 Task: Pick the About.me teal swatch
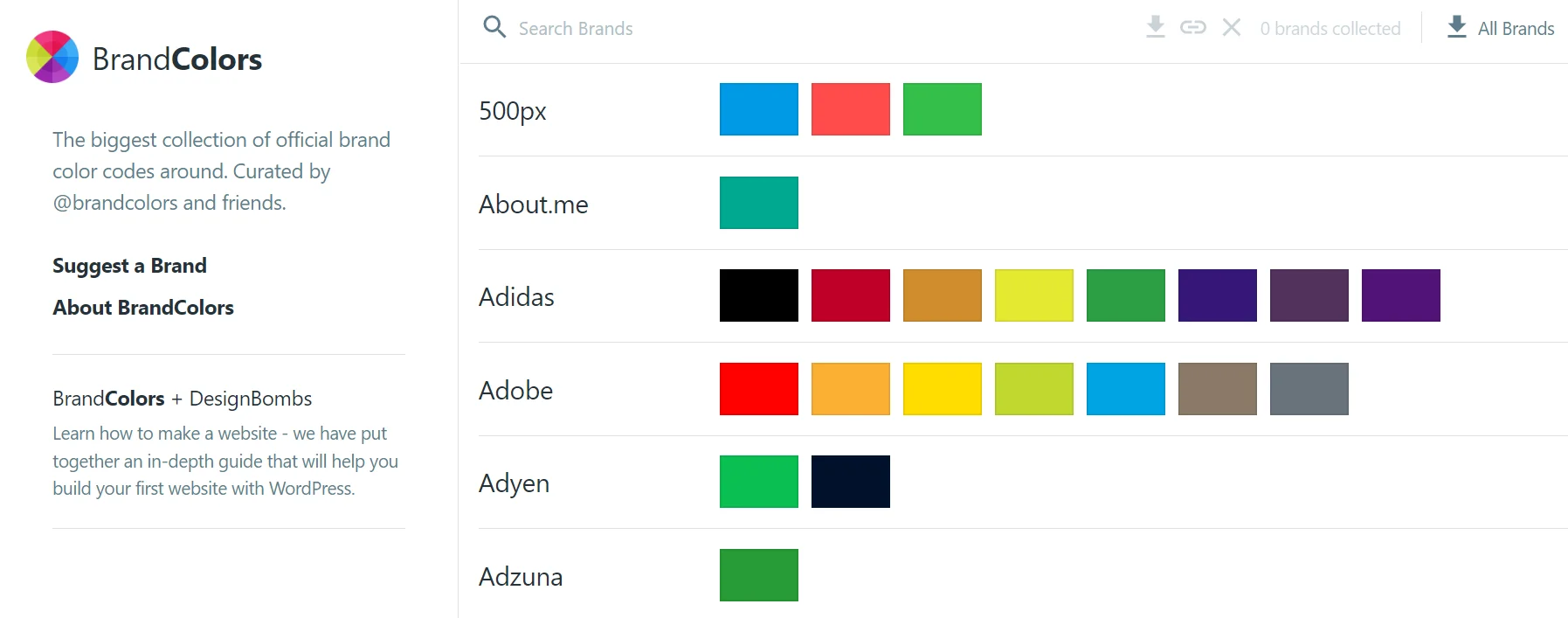(x=758, y=203)
